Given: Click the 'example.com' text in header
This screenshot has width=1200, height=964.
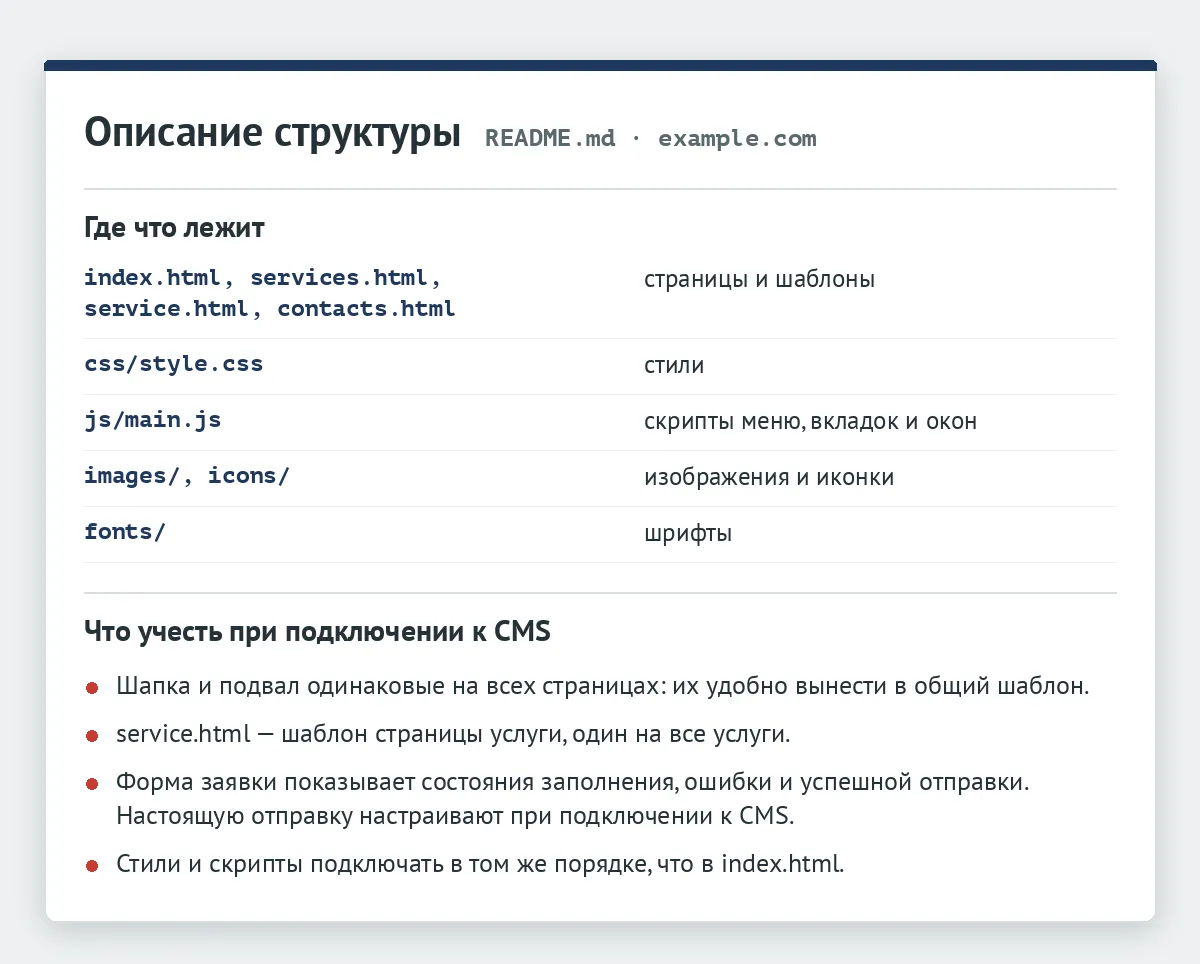Looking at the screenshot, I should coord(737,139).
